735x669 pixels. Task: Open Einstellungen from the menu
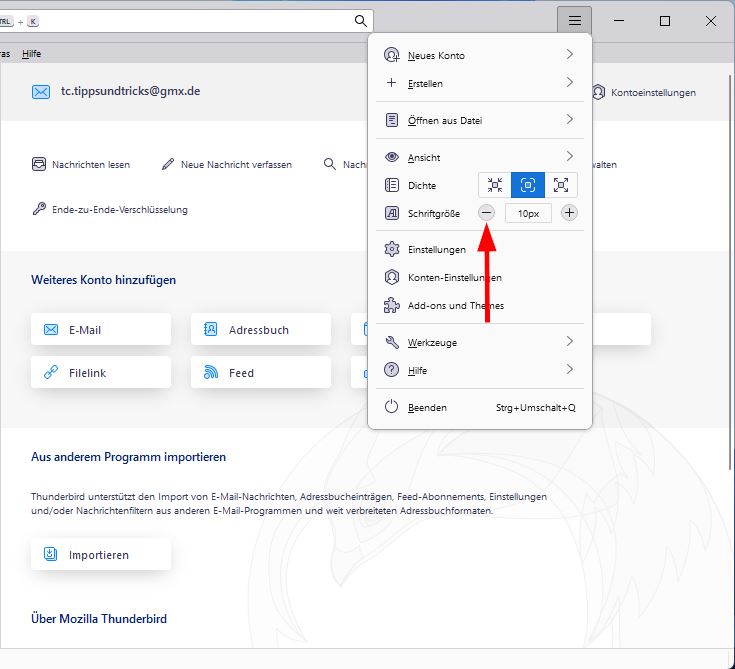[437, 250]
